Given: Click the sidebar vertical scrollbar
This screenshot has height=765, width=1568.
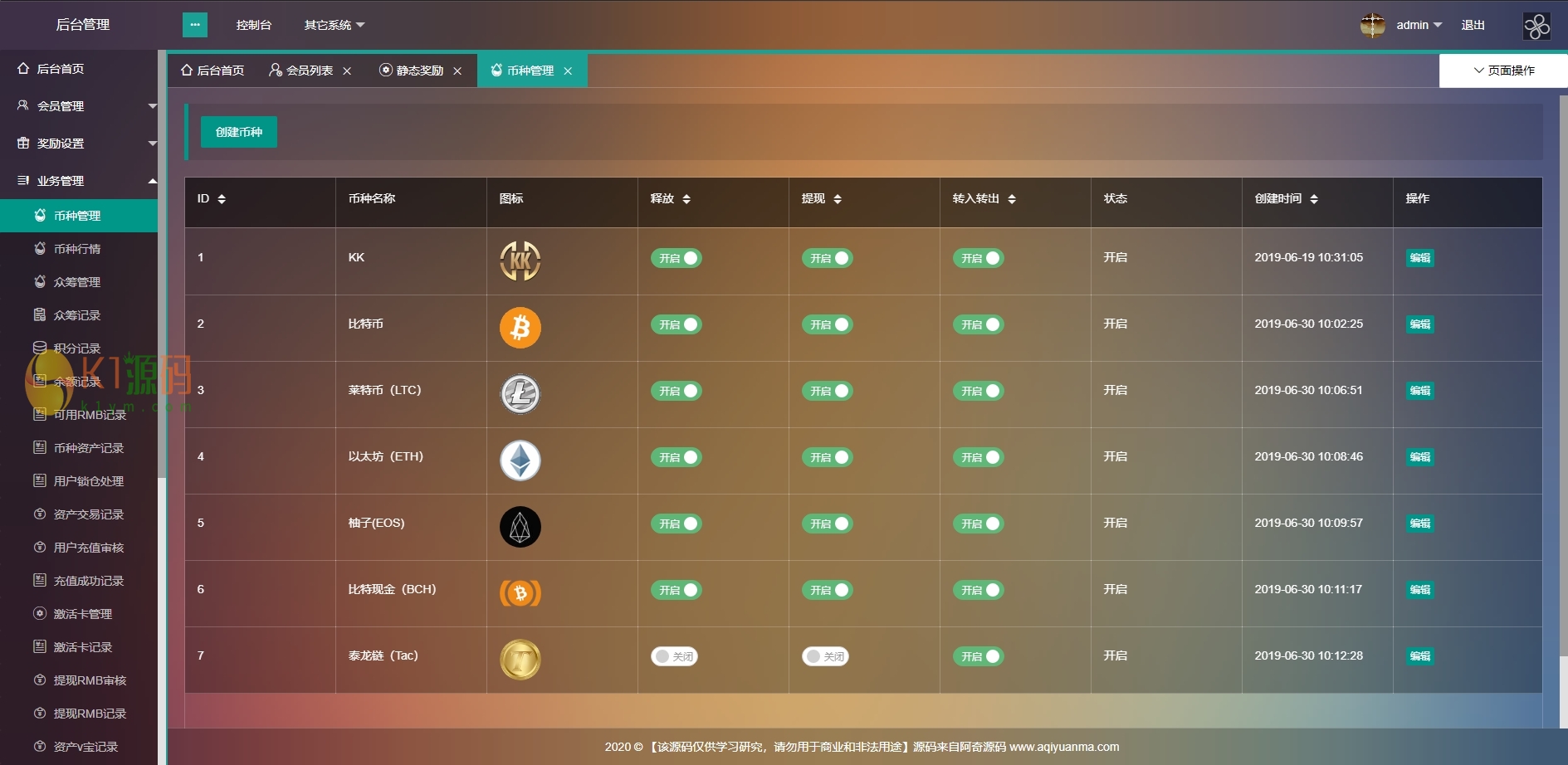Looking at the screenshot, I should 162,266.
